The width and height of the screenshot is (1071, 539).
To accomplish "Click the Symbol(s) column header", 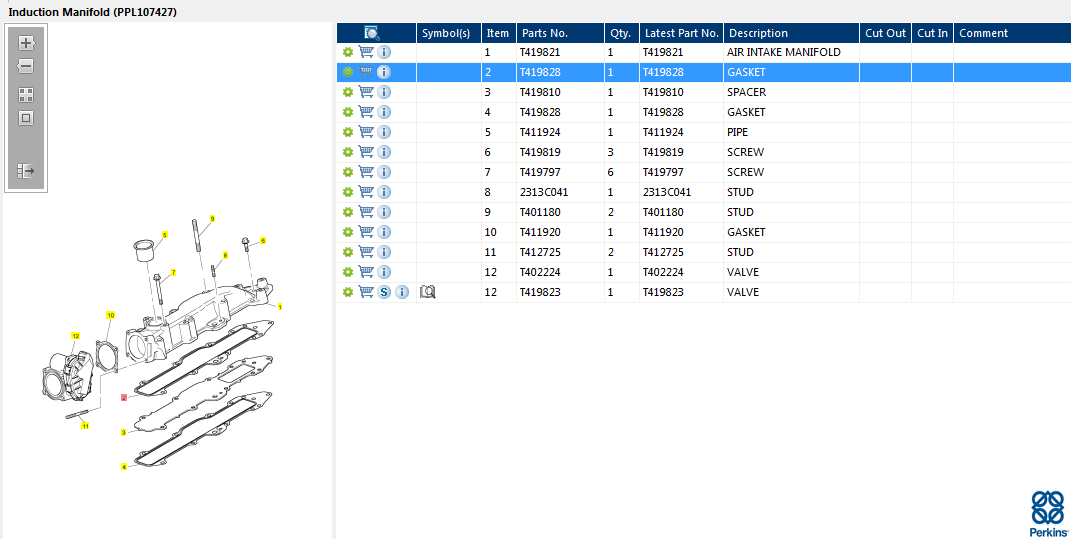I will click(449, 33).
